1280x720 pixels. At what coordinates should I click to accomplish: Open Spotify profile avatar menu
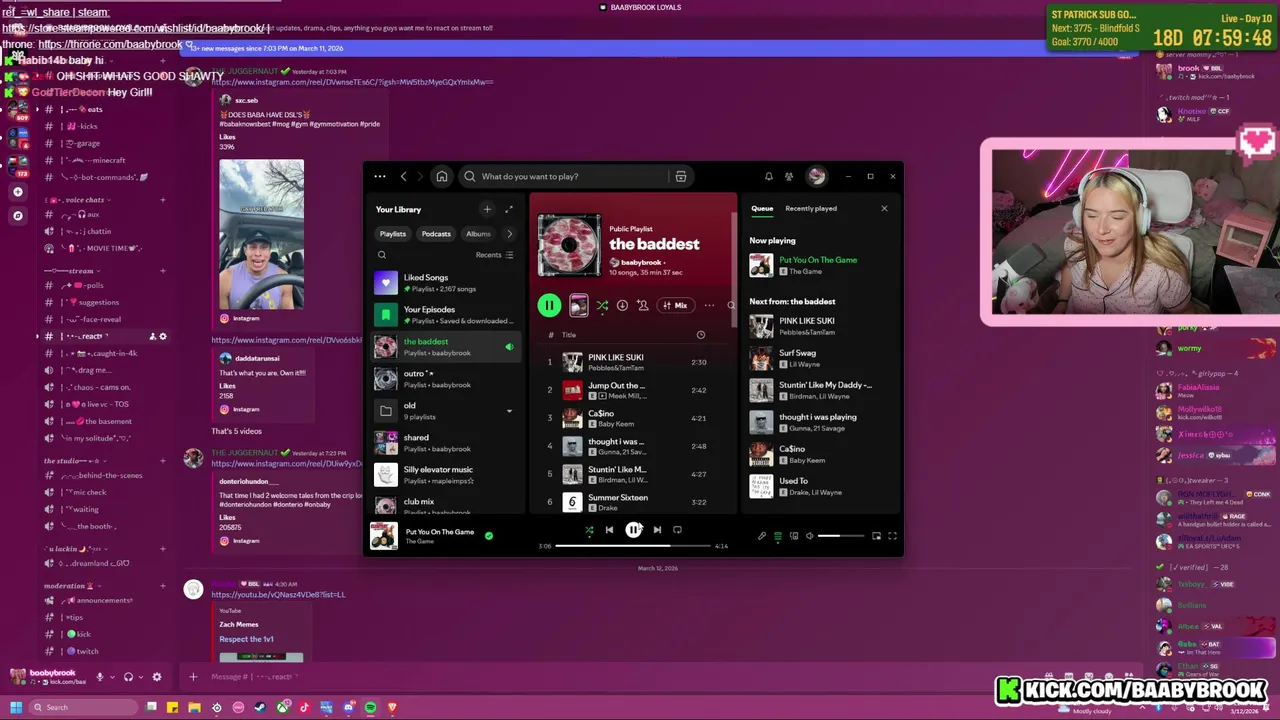[817, 176]
